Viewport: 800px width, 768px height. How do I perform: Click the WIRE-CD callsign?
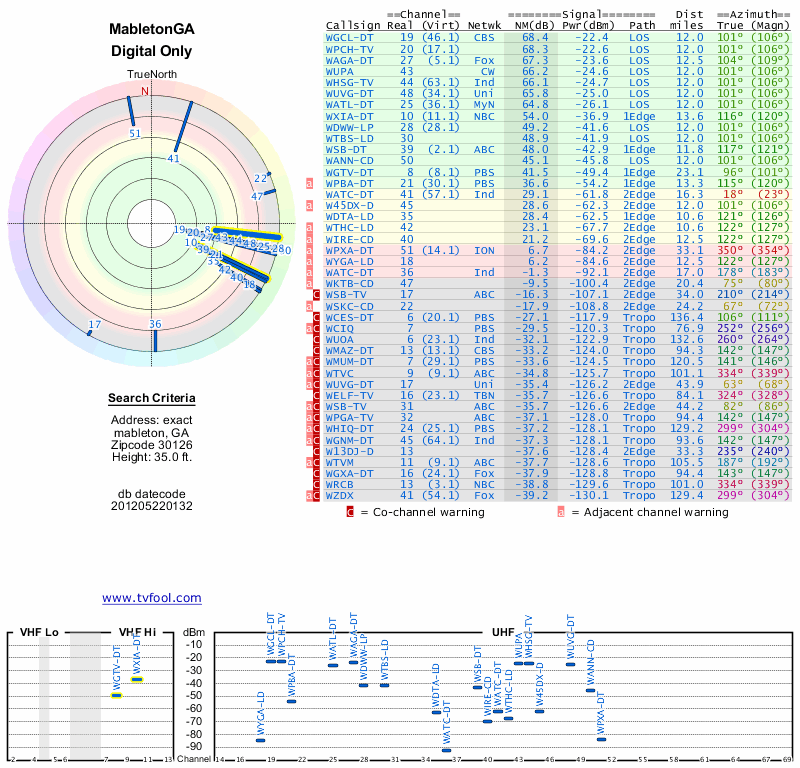(349, 239)
